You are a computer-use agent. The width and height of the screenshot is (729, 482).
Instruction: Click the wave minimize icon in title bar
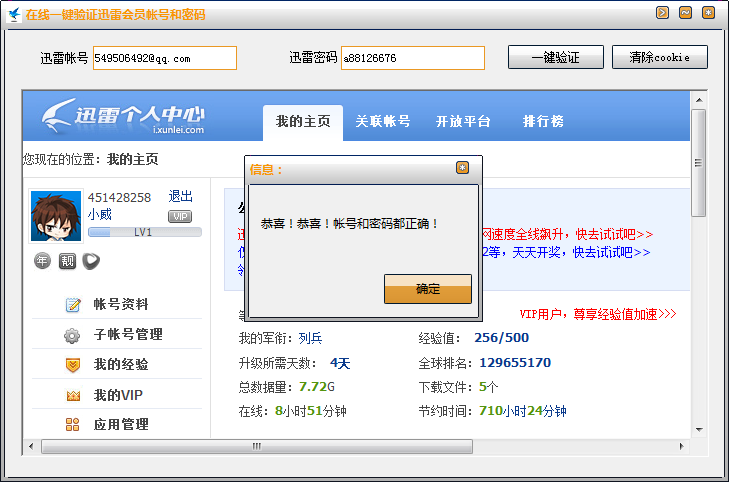[685, 13]
